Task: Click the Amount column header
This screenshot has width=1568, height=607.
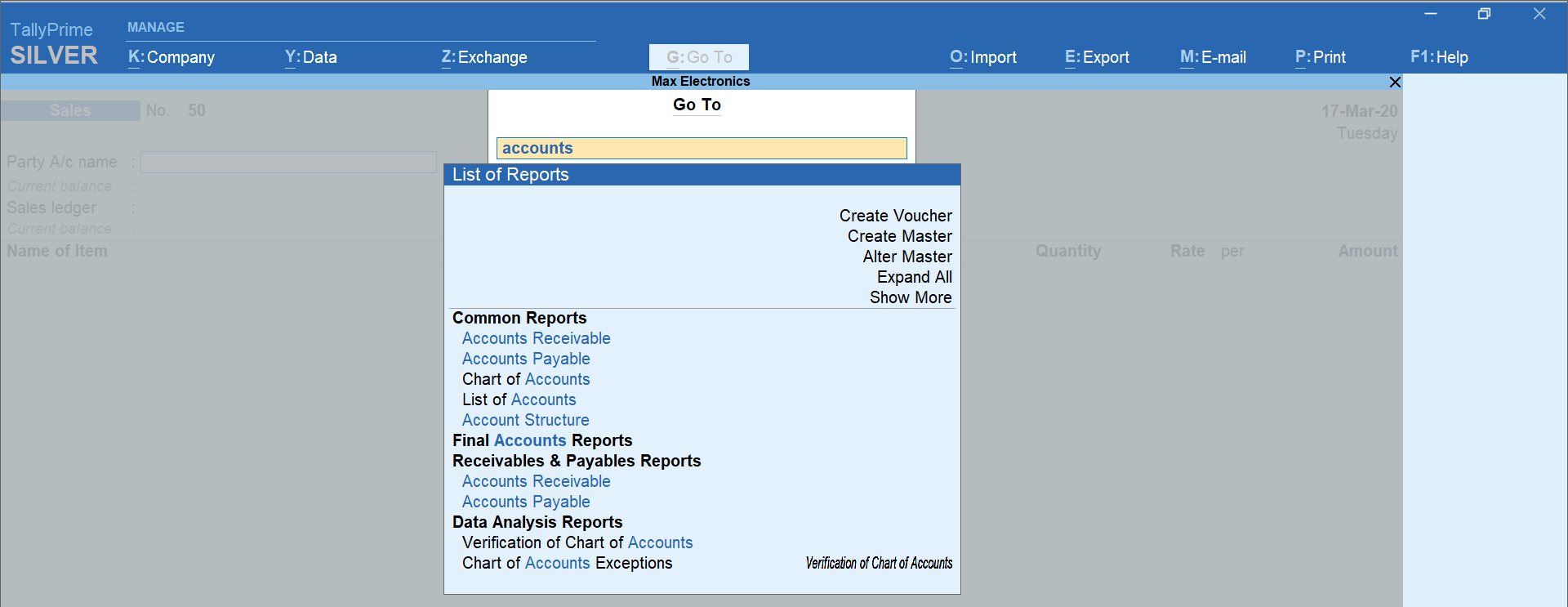Action: coord(1368,251)
